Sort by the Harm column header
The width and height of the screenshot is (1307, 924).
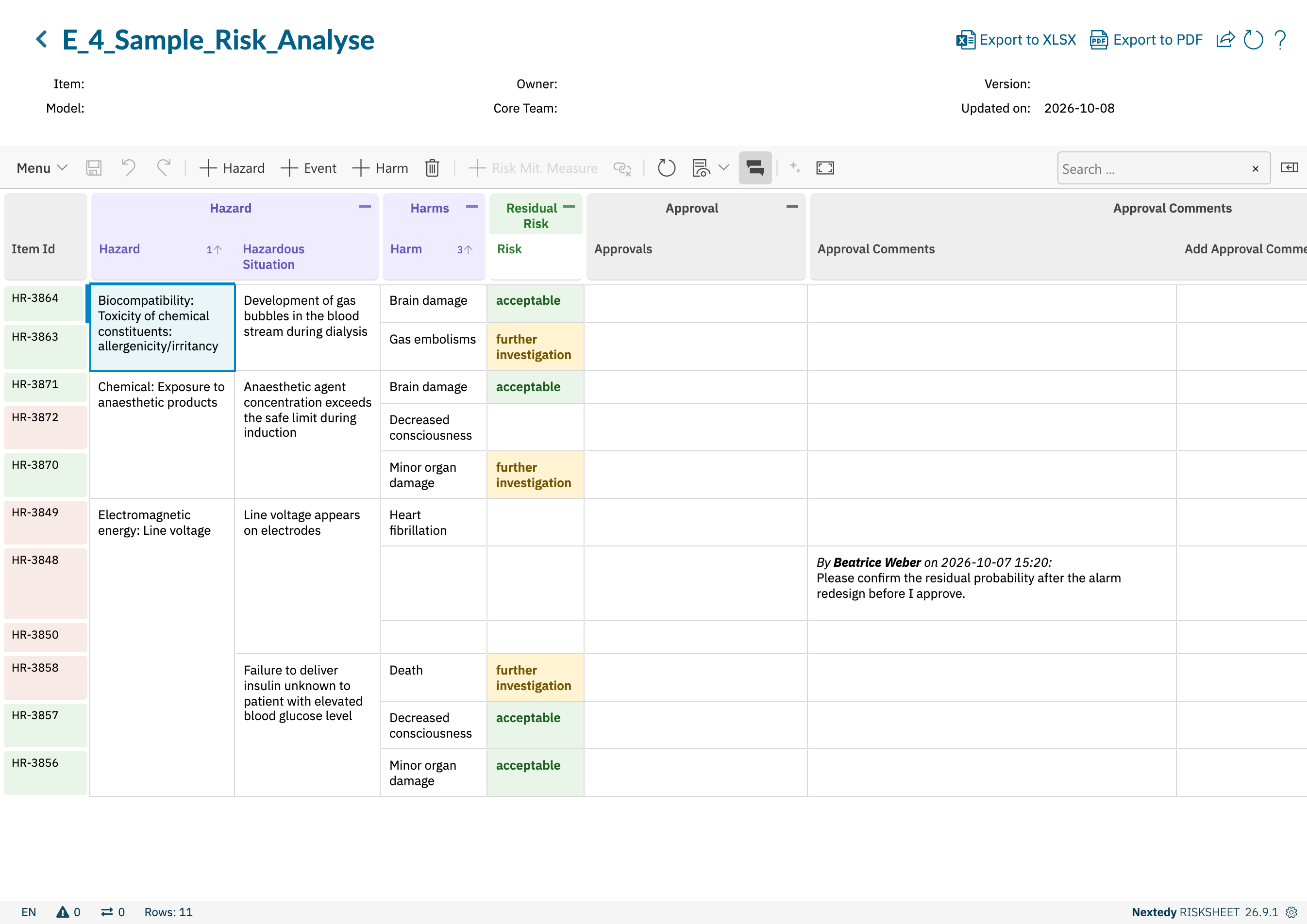point(406,249)
